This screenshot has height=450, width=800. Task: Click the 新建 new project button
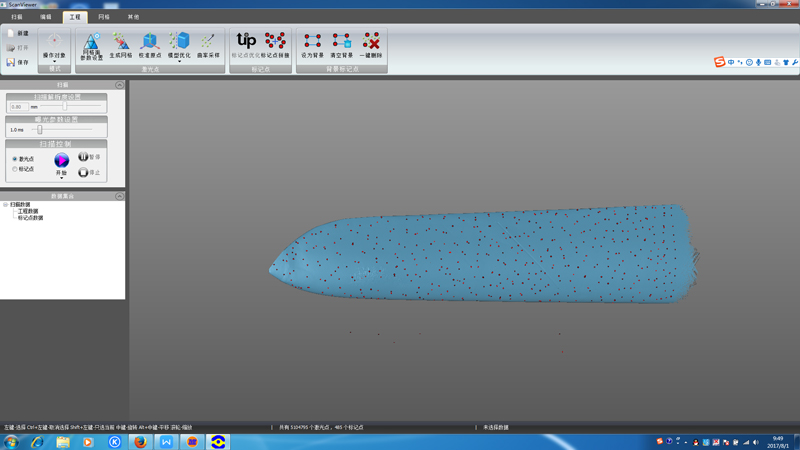tap(17, 33)
